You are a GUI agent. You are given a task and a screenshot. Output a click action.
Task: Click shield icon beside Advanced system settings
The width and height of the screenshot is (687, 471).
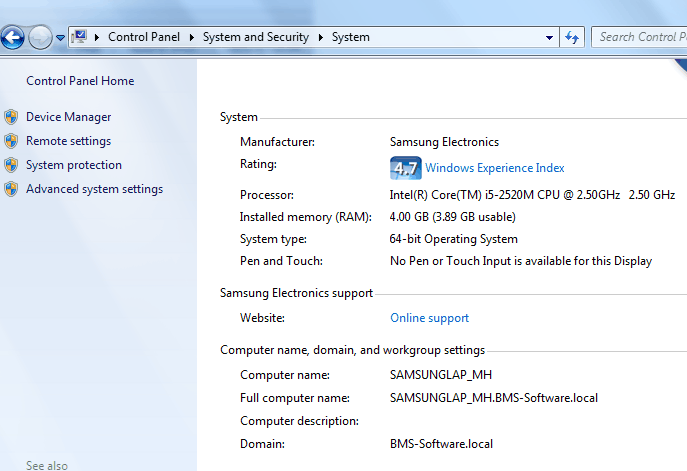click(11, 189)
